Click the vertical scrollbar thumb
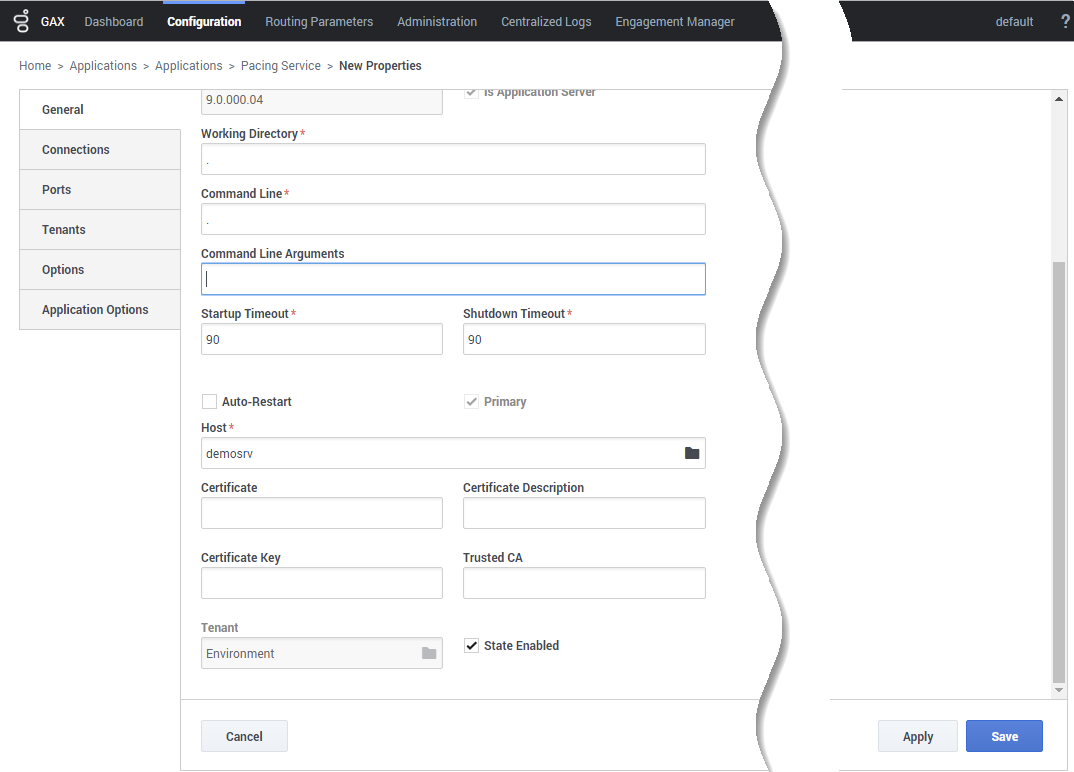Screen dimensions: 1074x772 pos(1059,470)
